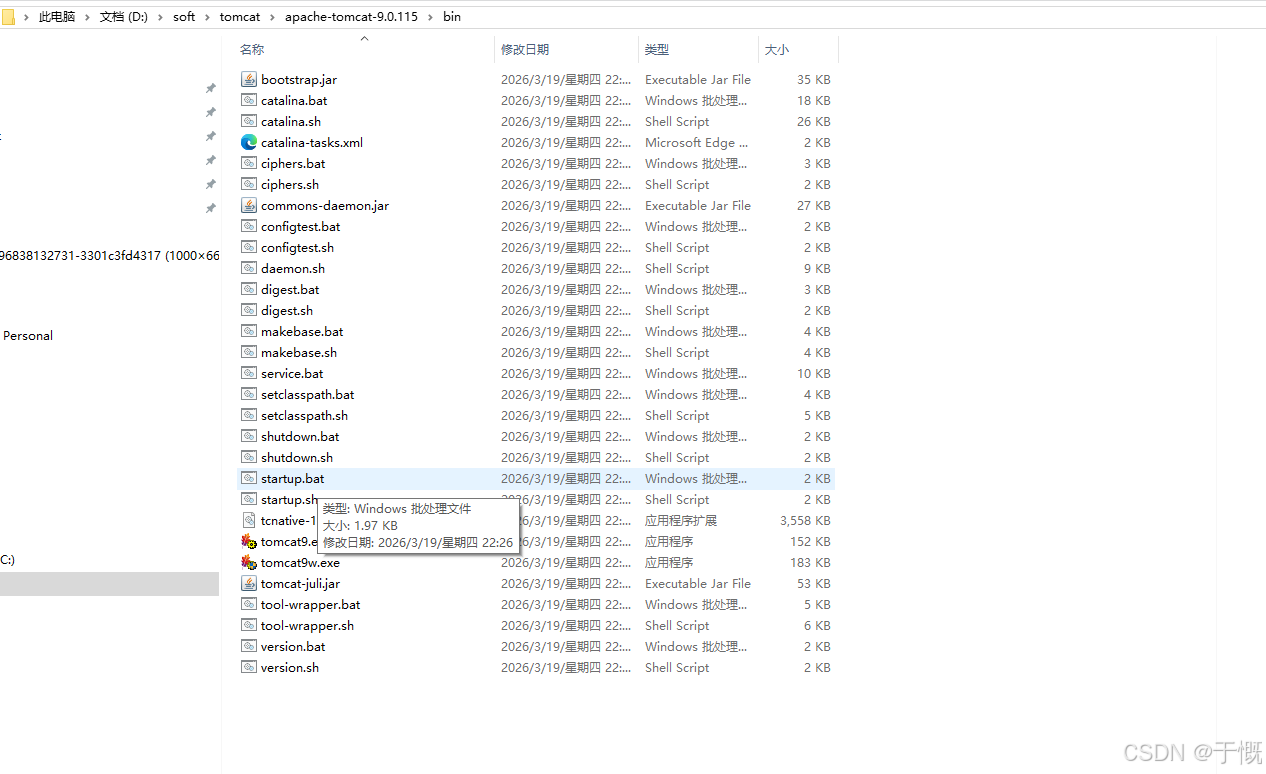Click the 183 KB size of tomcat9w.exe

(x=810, y=562)
